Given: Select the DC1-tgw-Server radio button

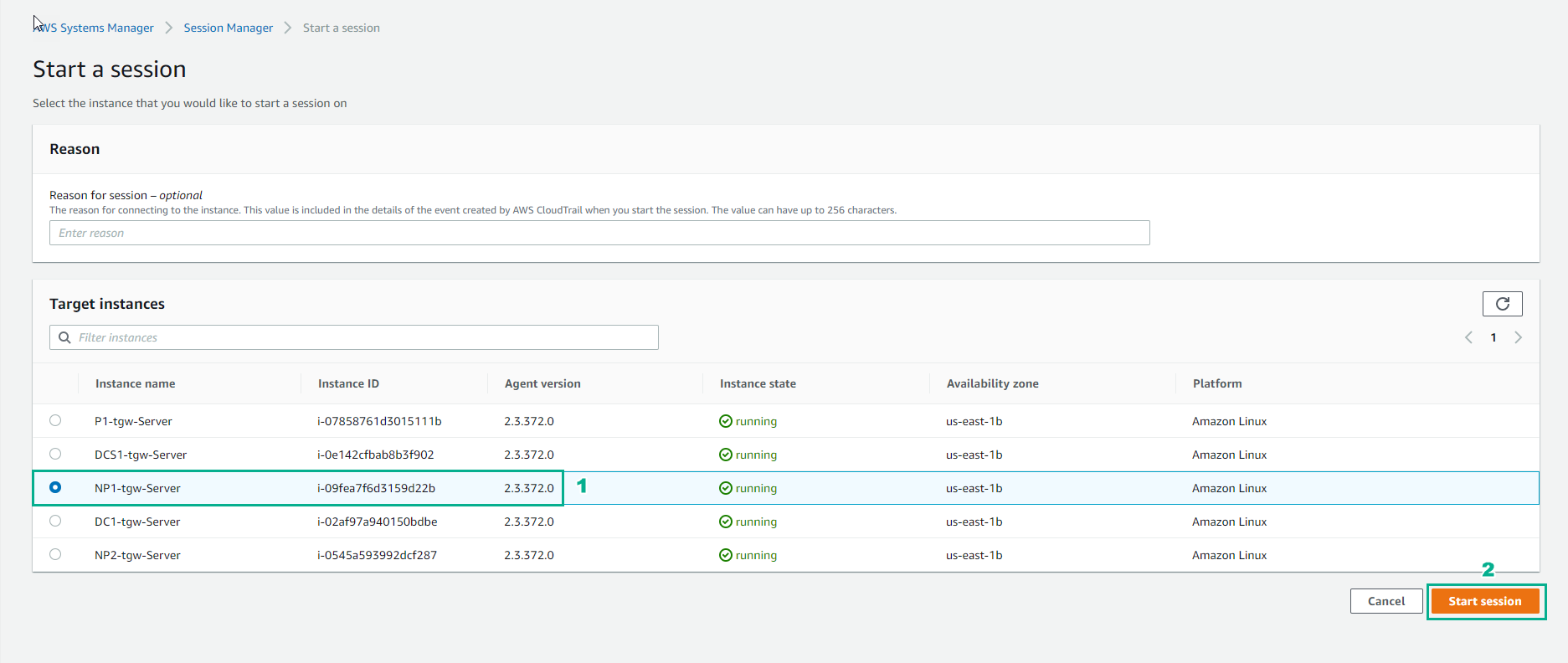Looking at the screenshot, I should point(55,521).
